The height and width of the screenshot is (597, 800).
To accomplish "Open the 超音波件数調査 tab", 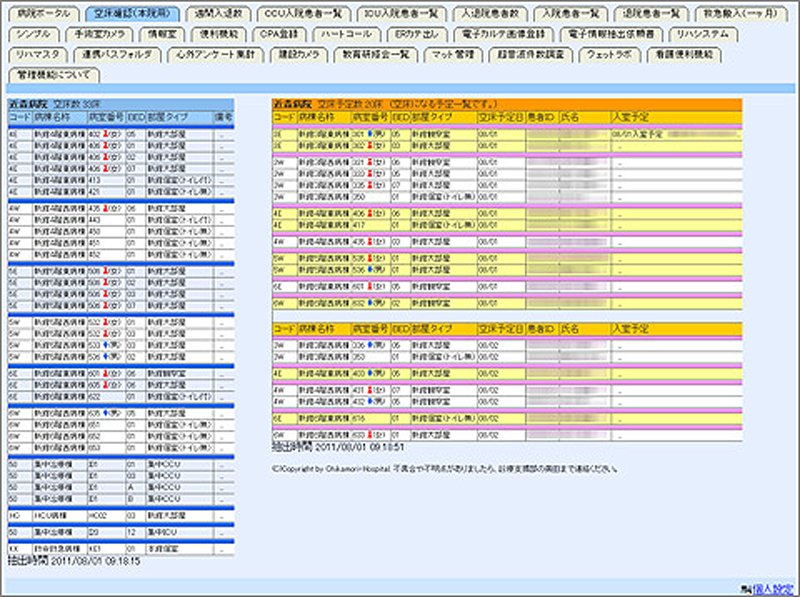I will point(531,55).
